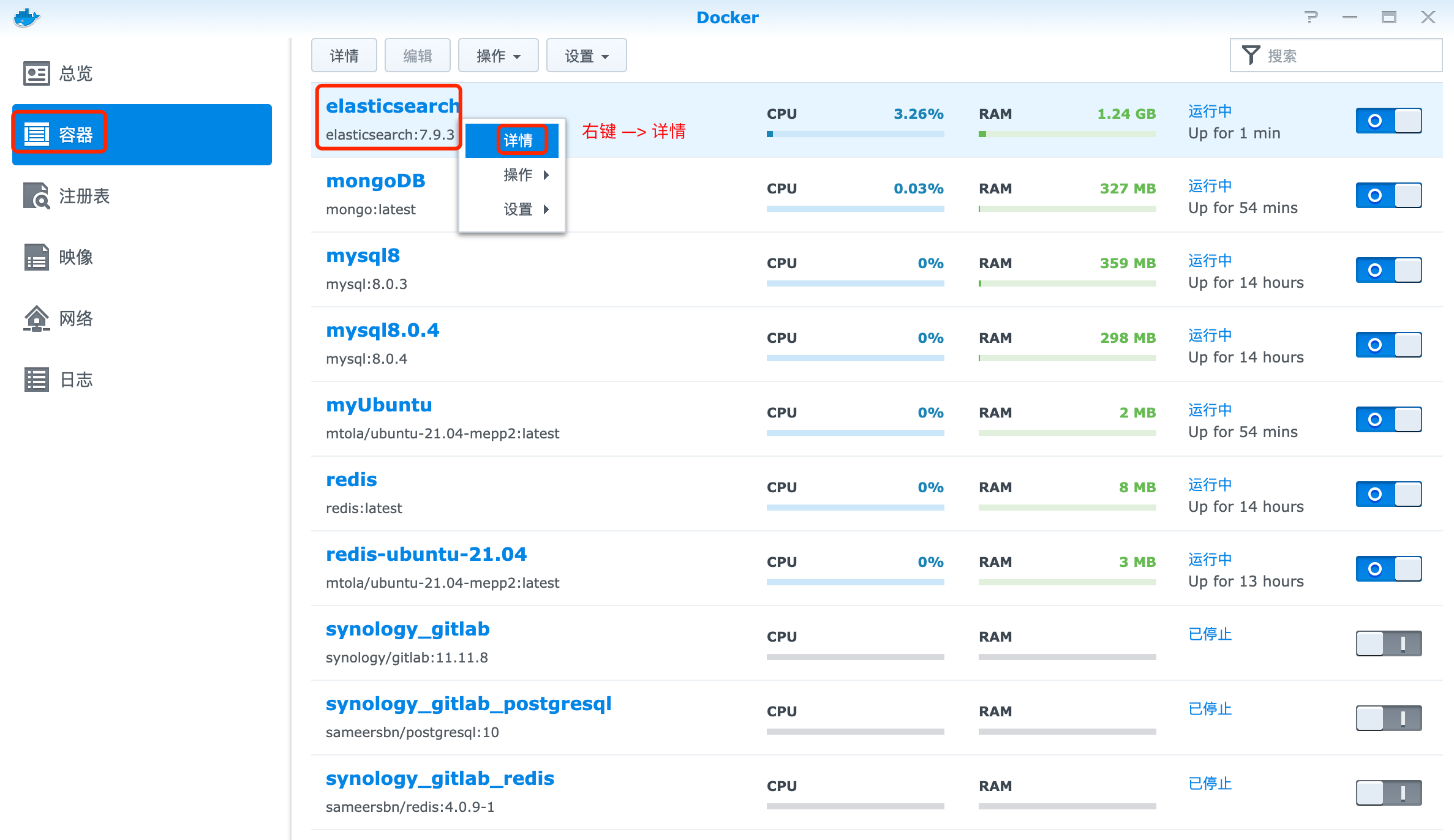1454x840 pixels.
Task: Click the Overview (总览) sidebar icon
Action: (36, 73)
